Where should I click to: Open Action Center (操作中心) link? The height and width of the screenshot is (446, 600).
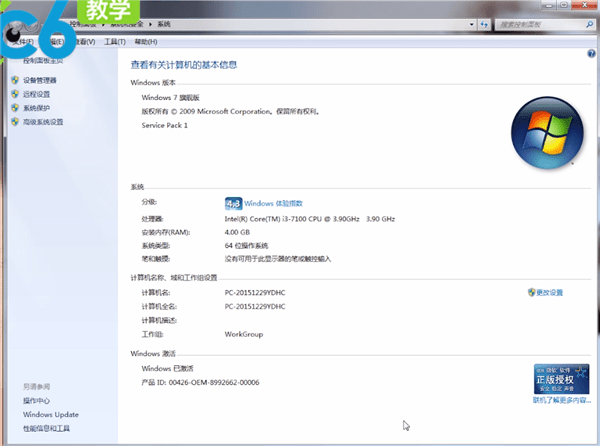[x=36, y=400]
